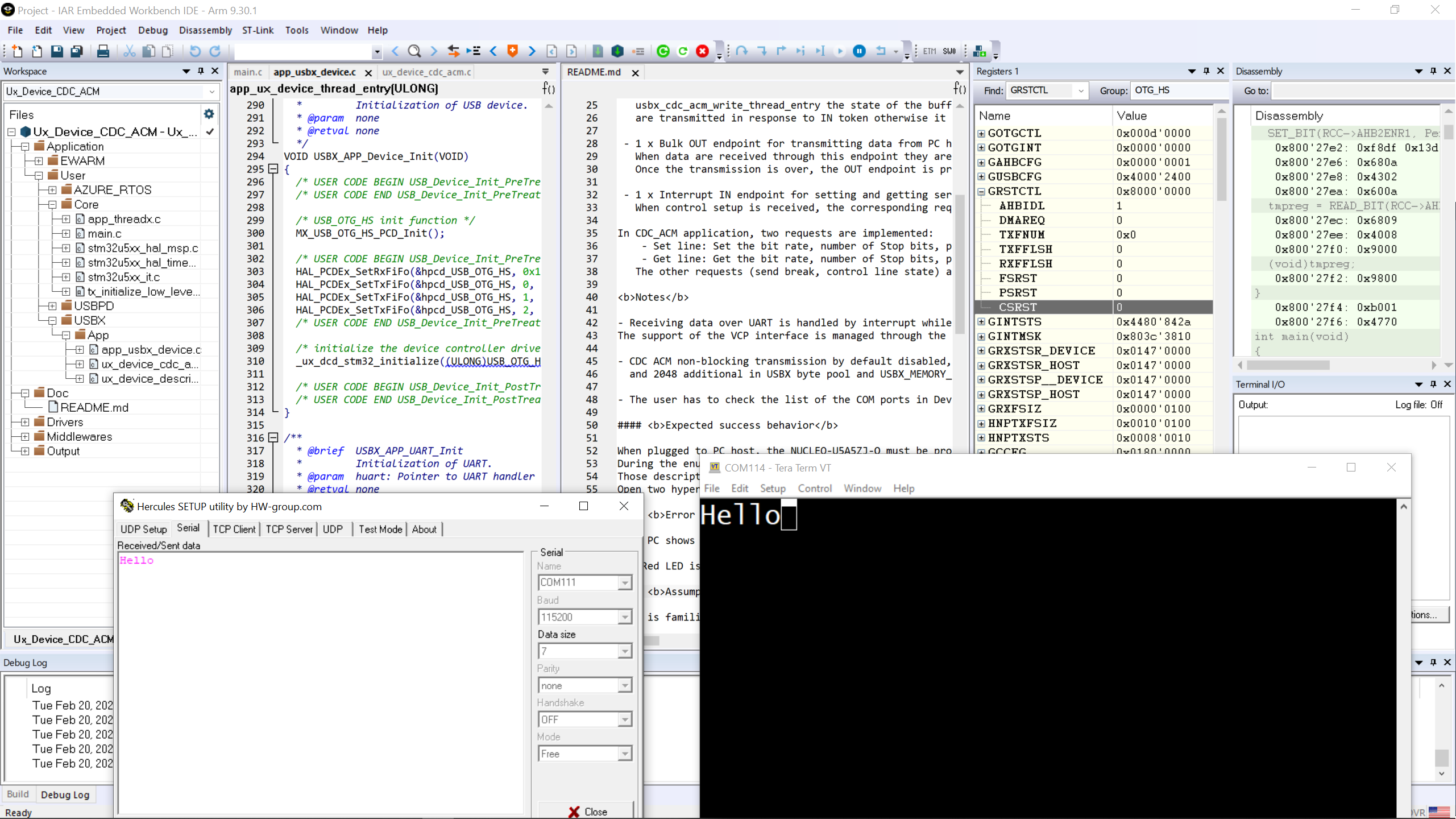This screenshot has height=819, width=1456.
Task: Toggle the ETM trace button
Action: 930,51
